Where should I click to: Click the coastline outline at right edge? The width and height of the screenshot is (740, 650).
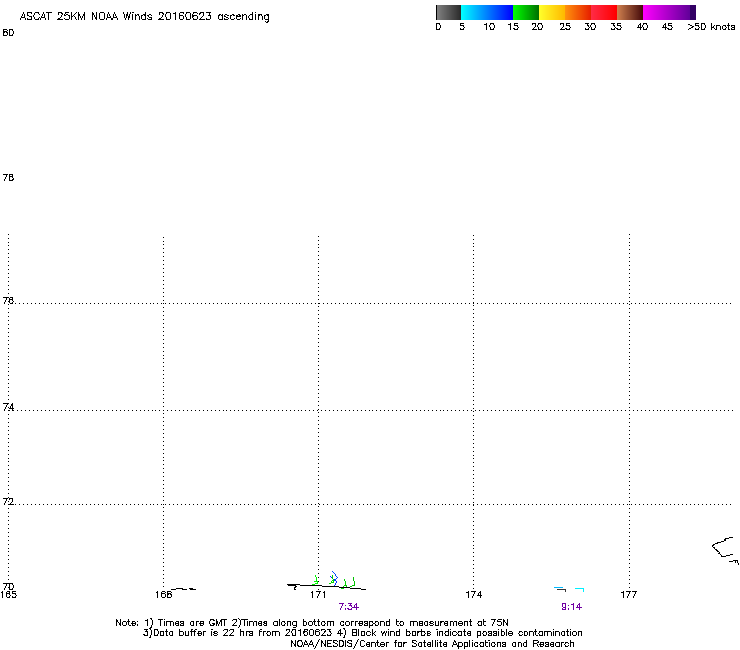pos(725,550)
